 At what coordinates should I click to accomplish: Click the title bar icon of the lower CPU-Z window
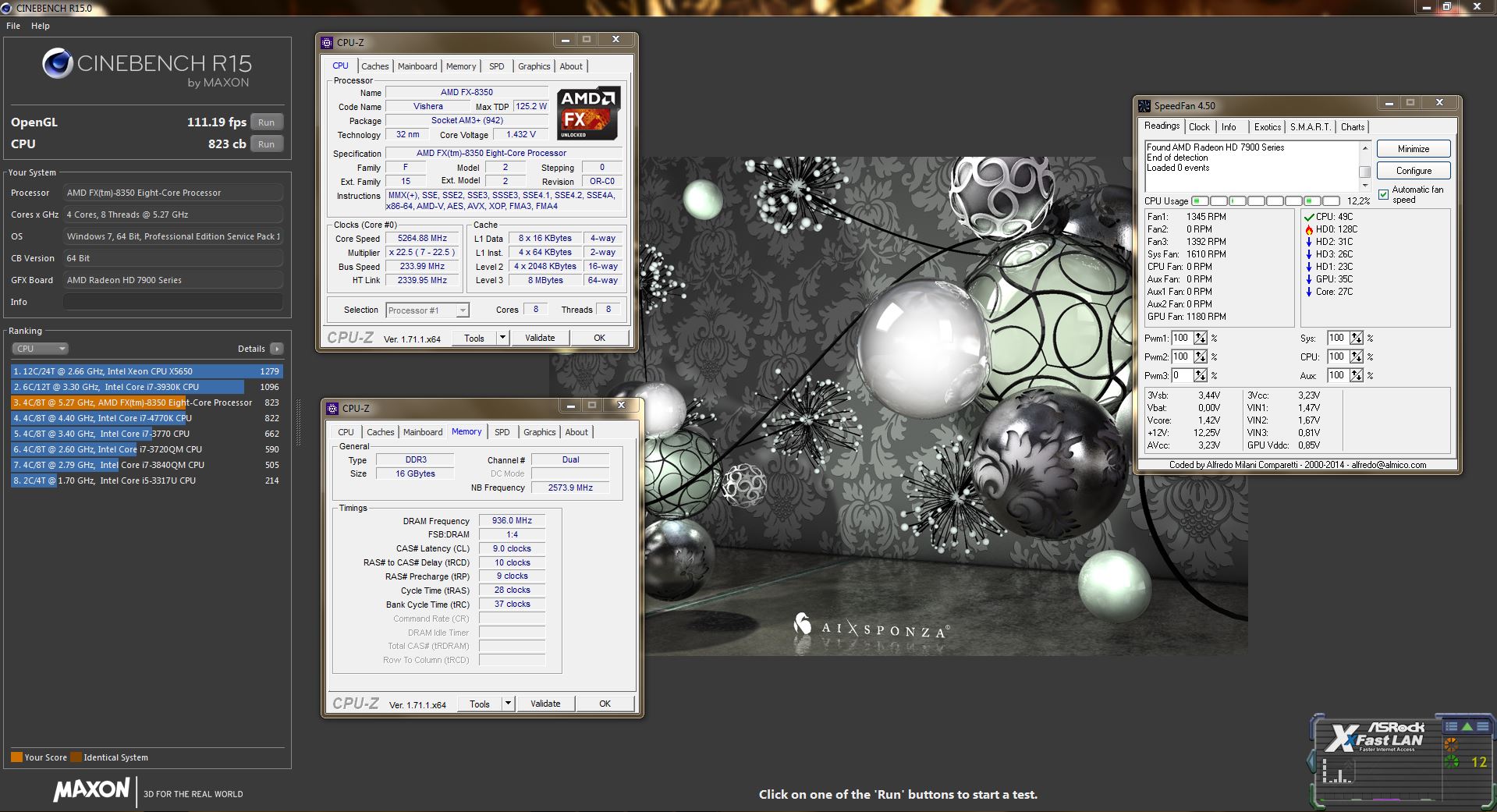pos(333,409)
